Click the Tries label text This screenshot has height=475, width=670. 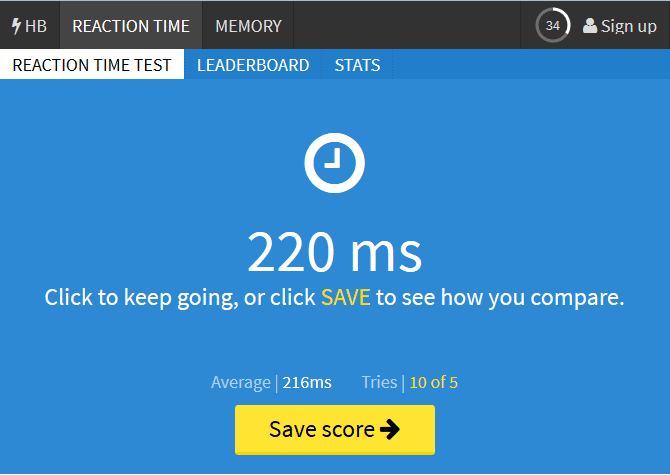[379, 382]
